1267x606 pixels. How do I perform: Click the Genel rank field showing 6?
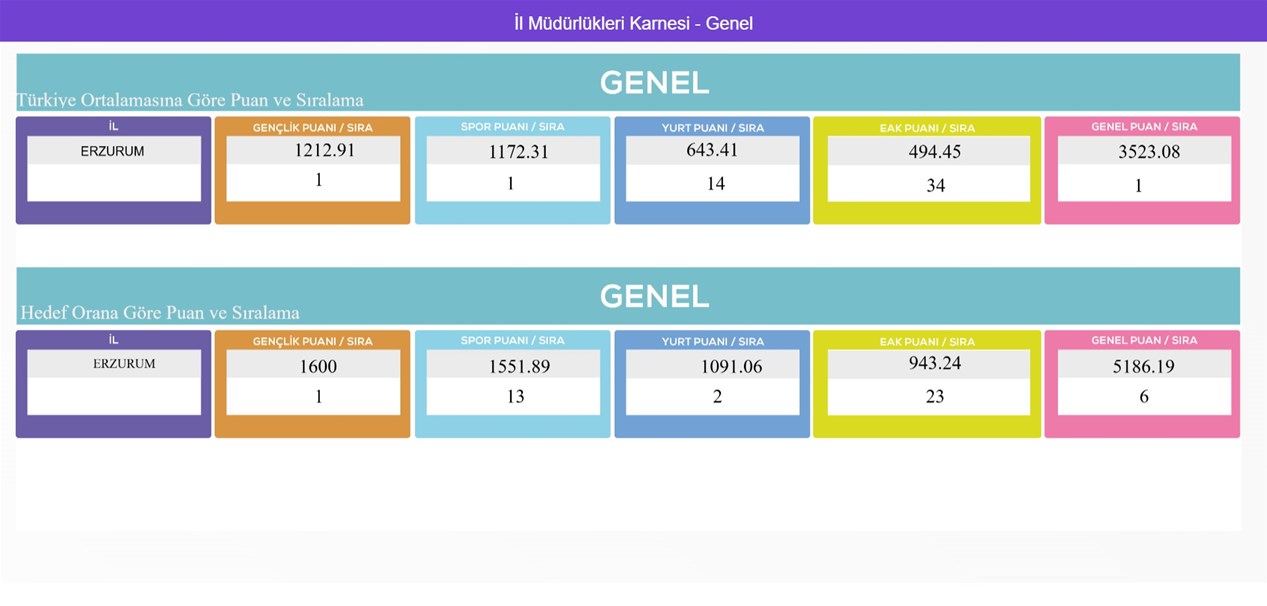tap(1144, 396)
